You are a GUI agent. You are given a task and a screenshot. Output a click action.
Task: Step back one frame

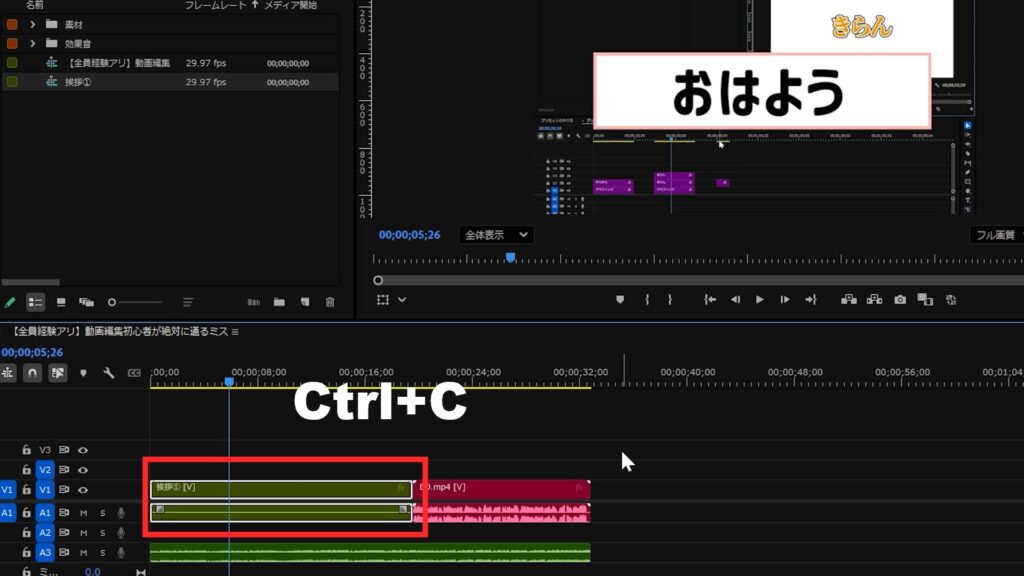click(735, 300)
